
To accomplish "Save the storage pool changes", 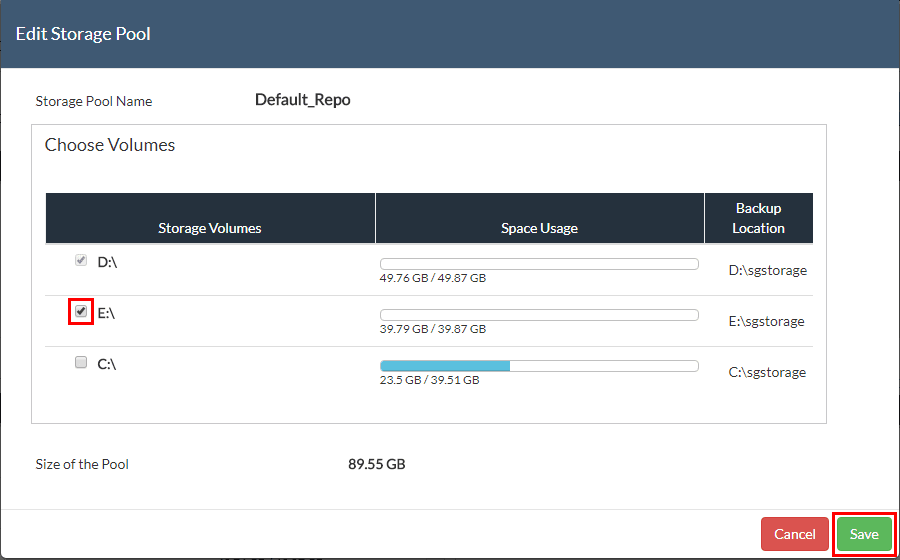I will tap(864, 534).
